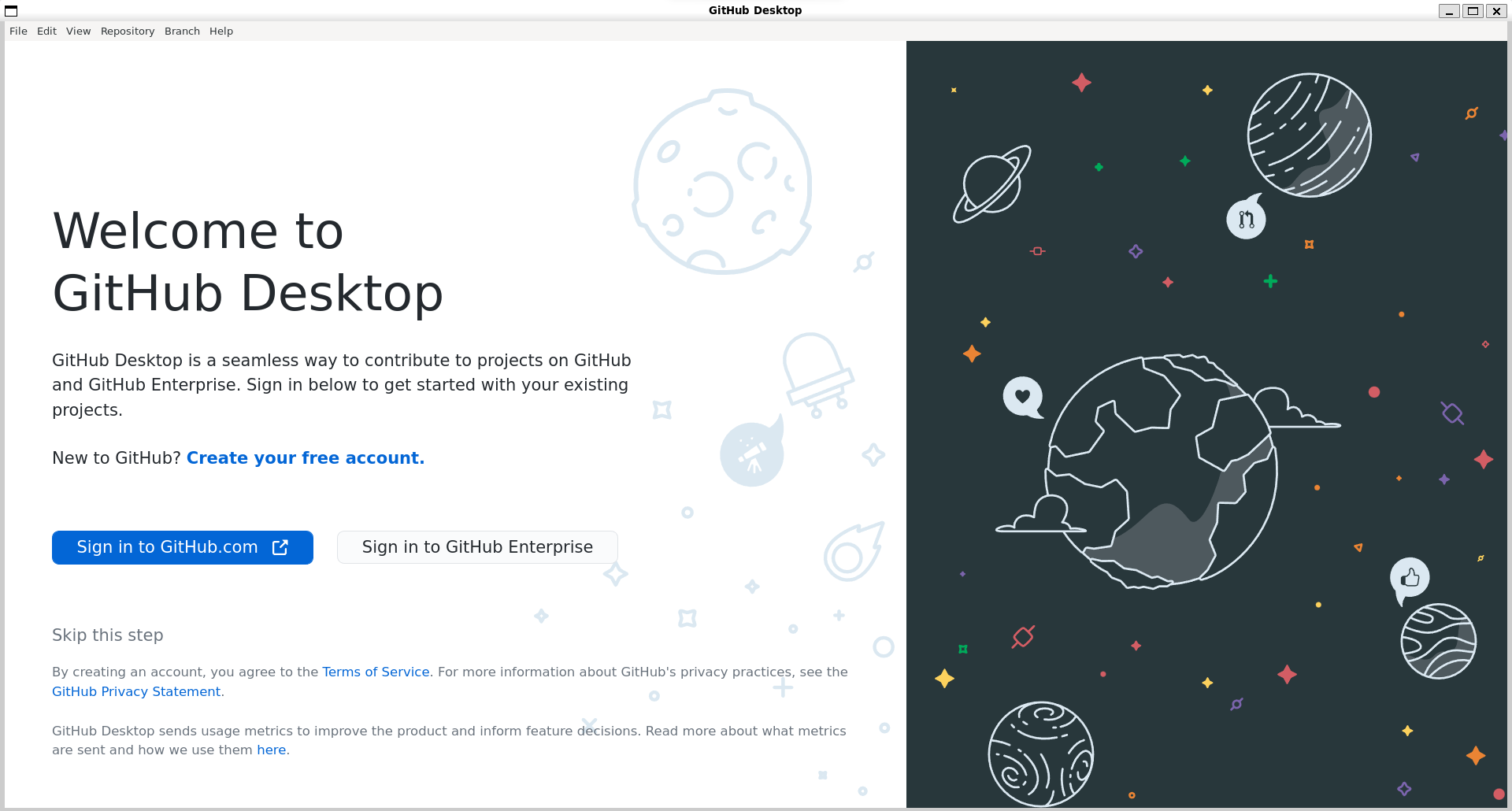Viewport: 1512px width, 811px height.
Task: Click the window menu icon in title bar
Action: pos(11,11)
